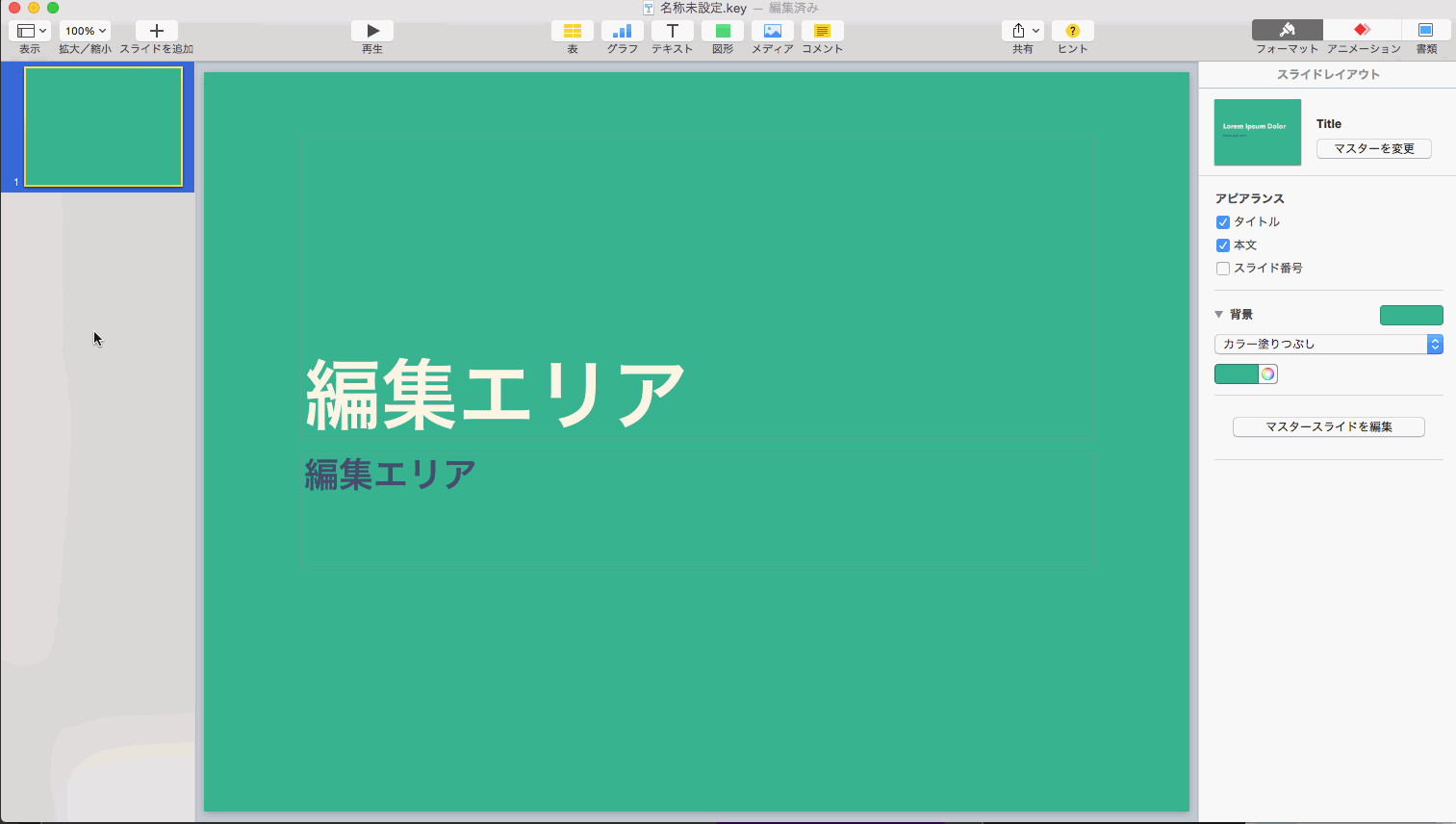1456x824 pixels.
Task: Select slide 1 thumbnail in the navigator
Action: tap(103, 126)
